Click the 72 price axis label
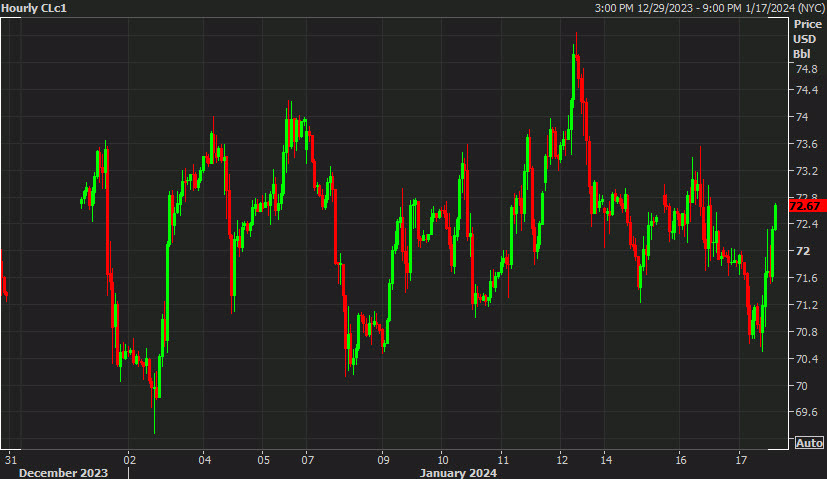 [x=803, y=251]
